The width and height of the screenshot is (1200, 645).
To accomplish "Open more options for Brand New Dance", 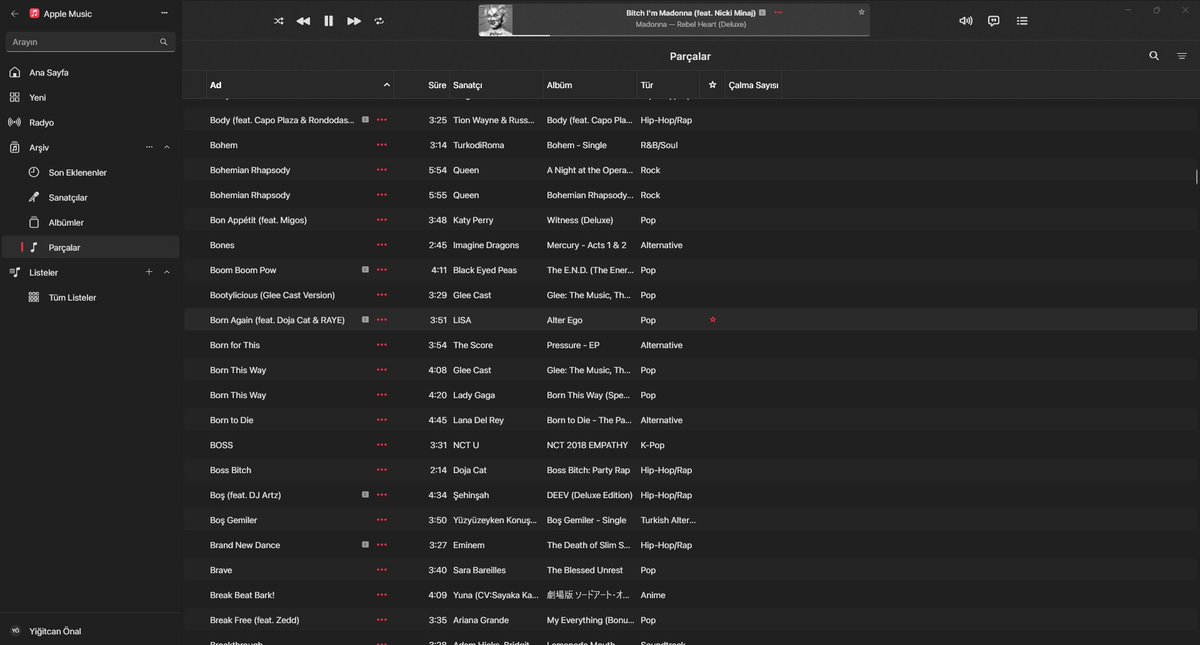I will click(381, 545).
